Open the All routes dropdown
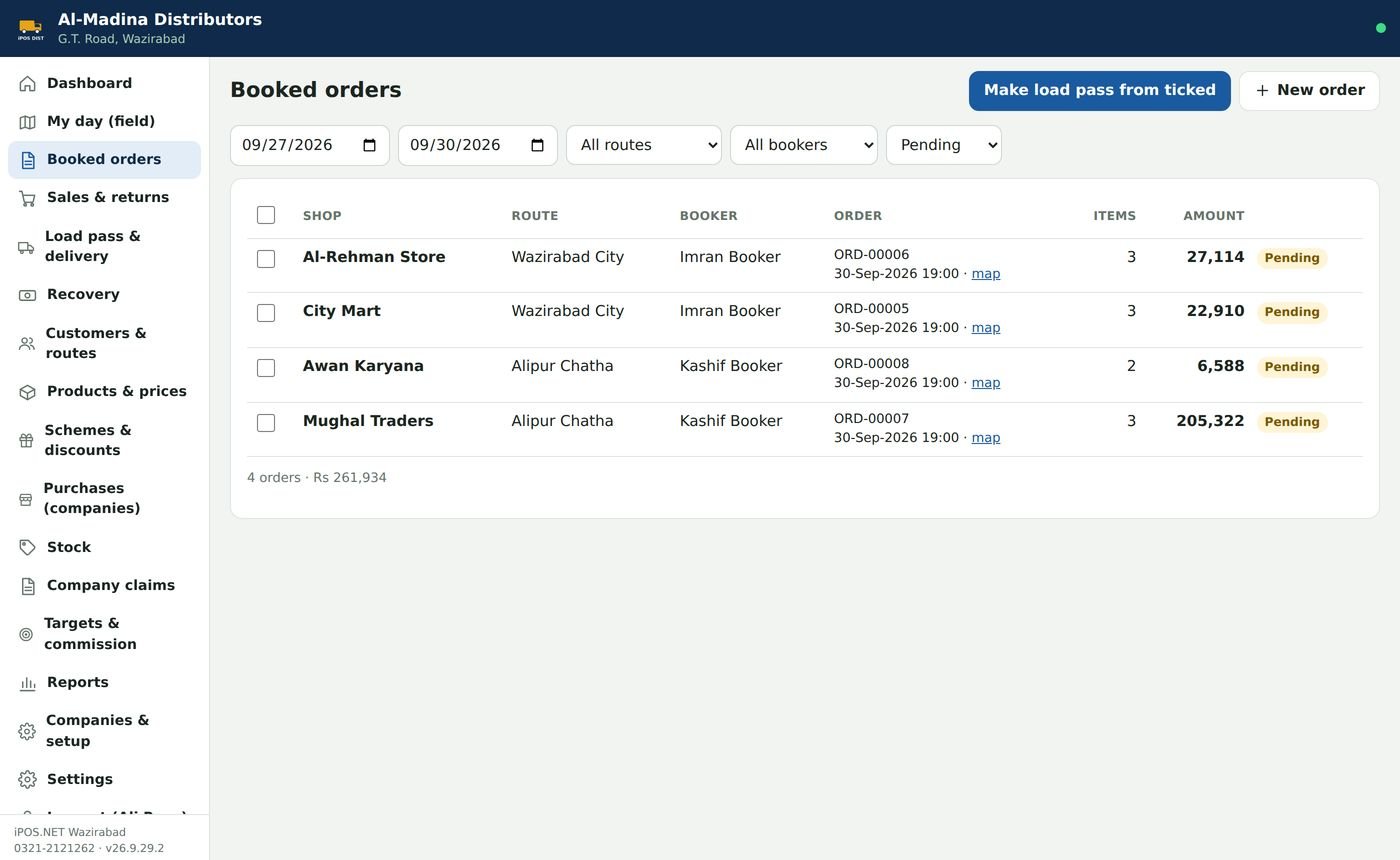The image size is (1400, 860). [644, 145]
